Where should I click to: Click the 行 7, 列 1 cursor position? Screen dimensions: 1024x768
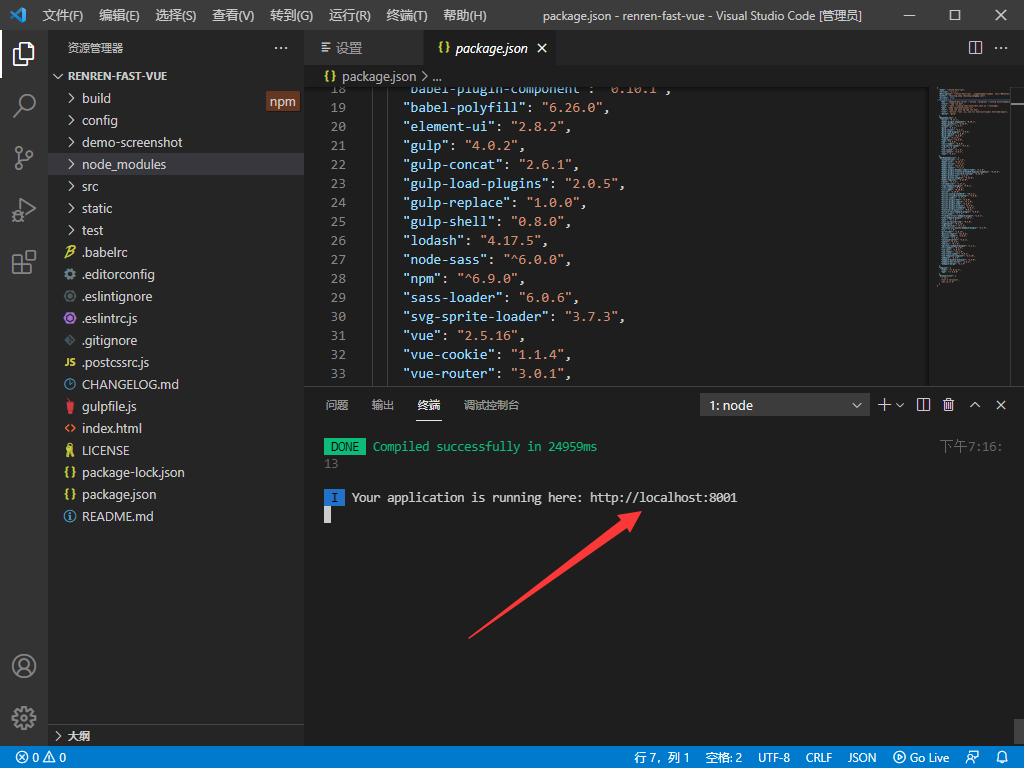[x=662, y=758]
